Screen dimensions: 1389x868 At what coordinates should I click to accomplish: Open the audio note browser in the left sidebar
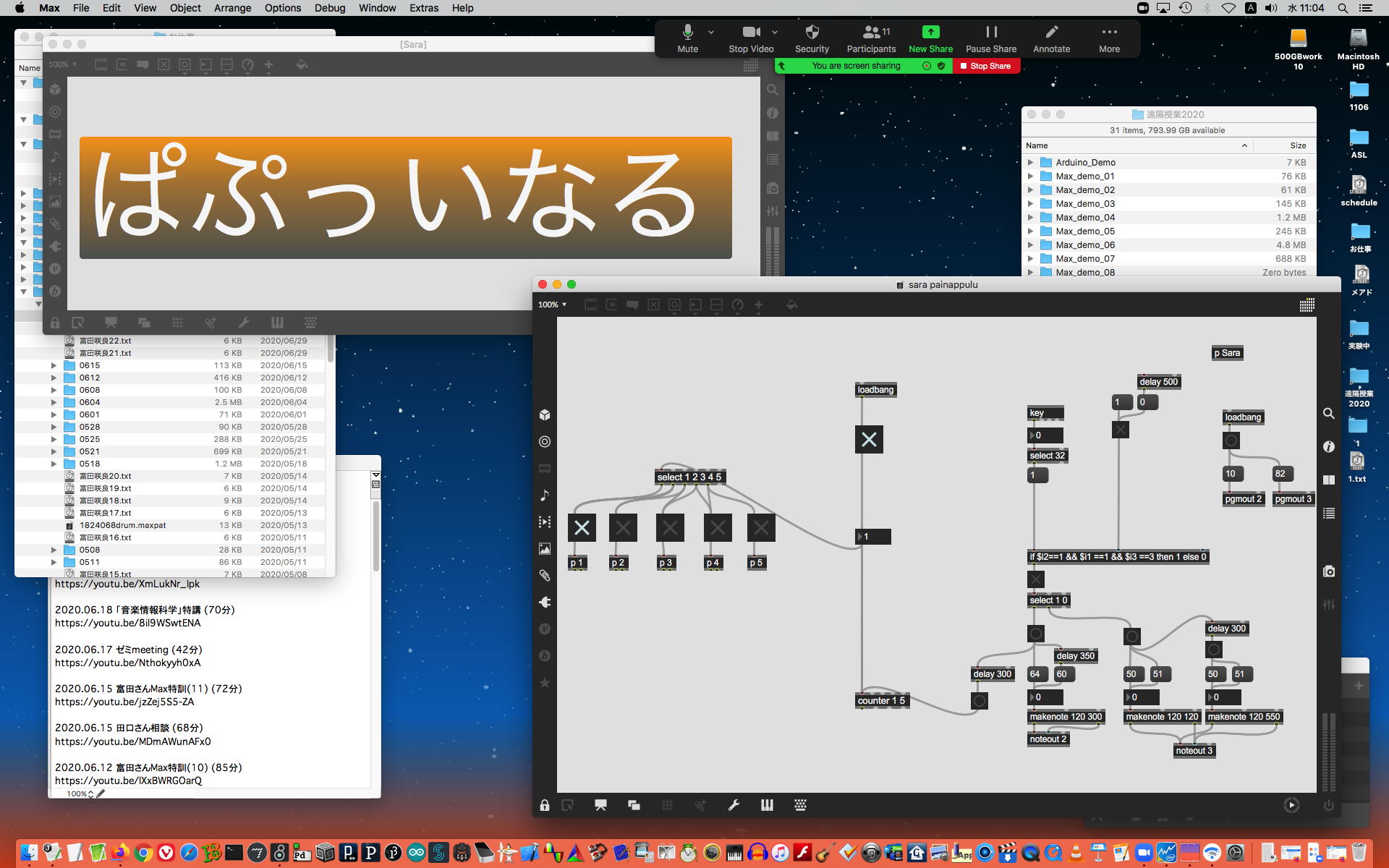[x=545, y=495]
